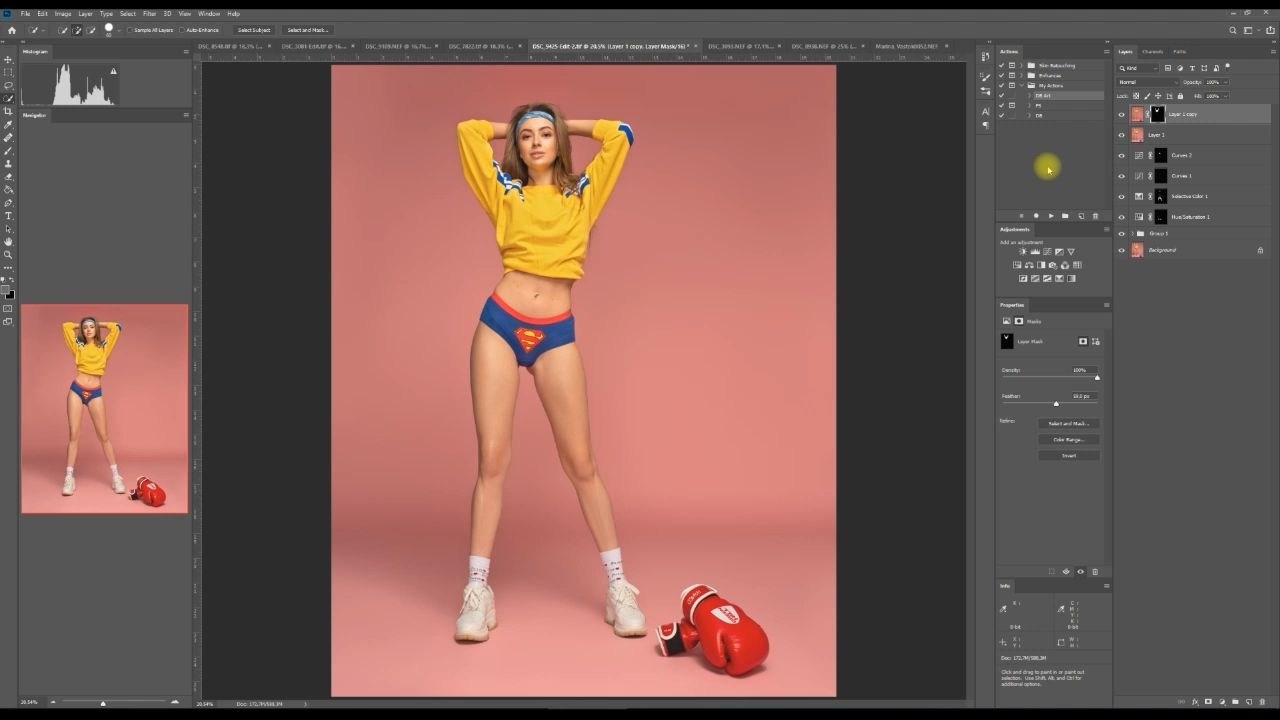Delete the mask in Properties panel
This screenshot has width=1280, height=720.
click(x=1095, y=572)
